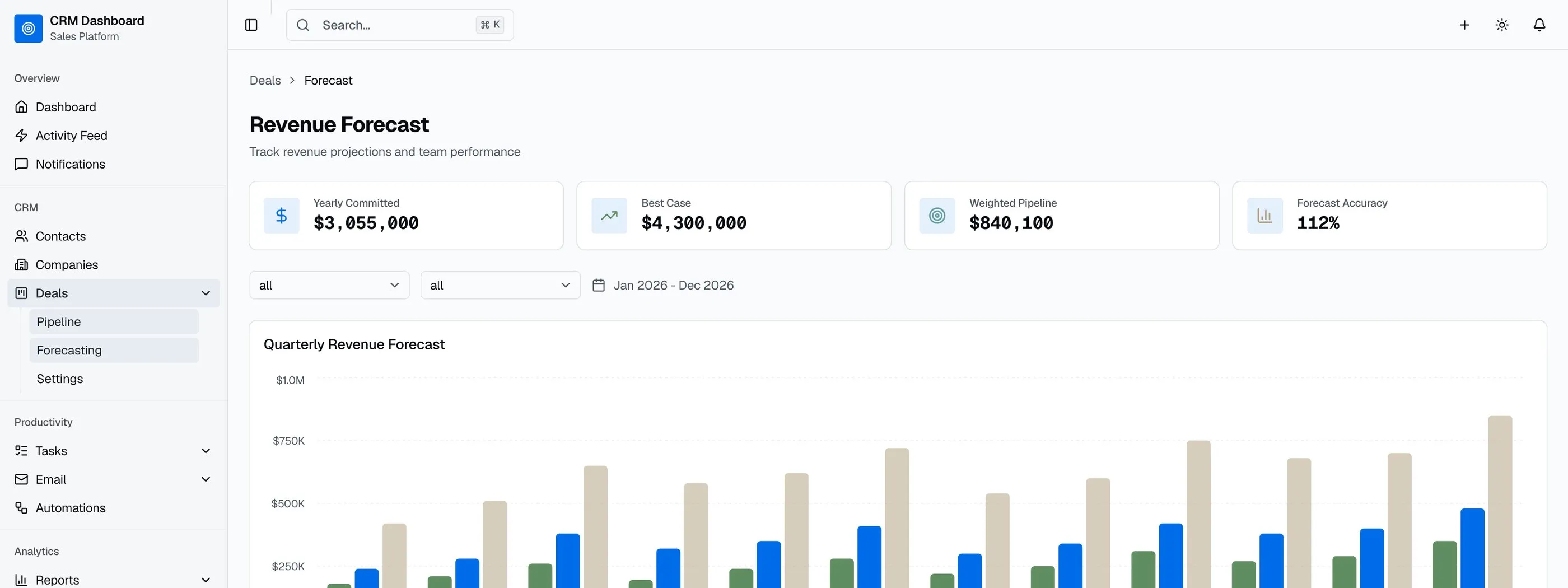This screenshot has width=1568, height=588.
Task: Click the Yearly Committed dollar icon
Action: pos(281,216)
